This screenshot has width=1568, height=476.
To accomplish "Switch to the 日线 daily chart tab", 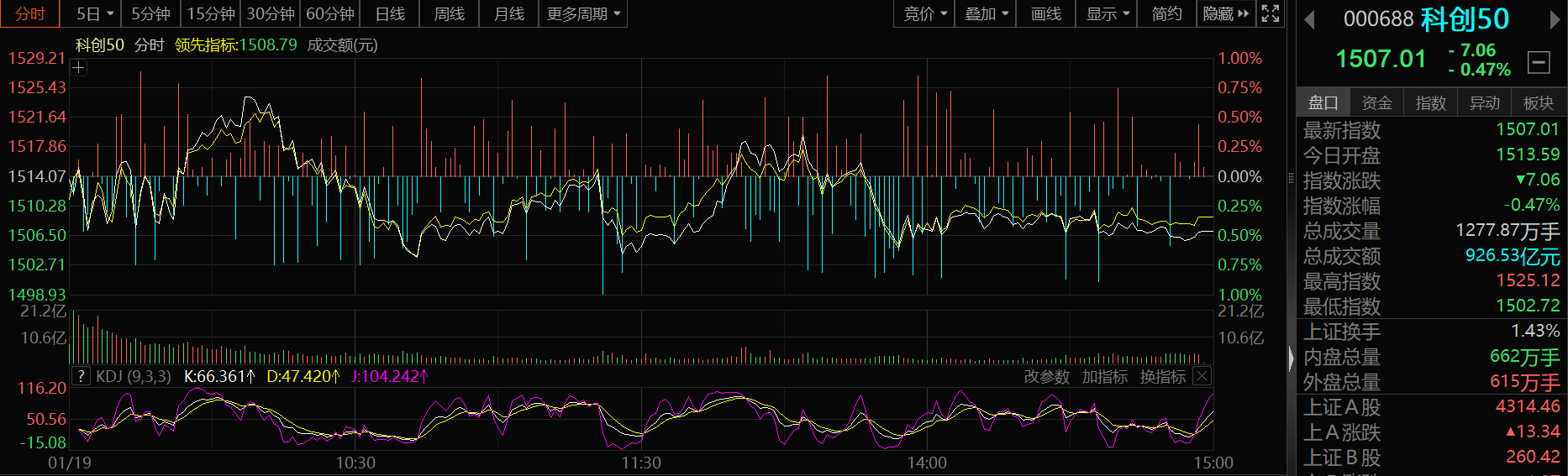I will (390, 13).
